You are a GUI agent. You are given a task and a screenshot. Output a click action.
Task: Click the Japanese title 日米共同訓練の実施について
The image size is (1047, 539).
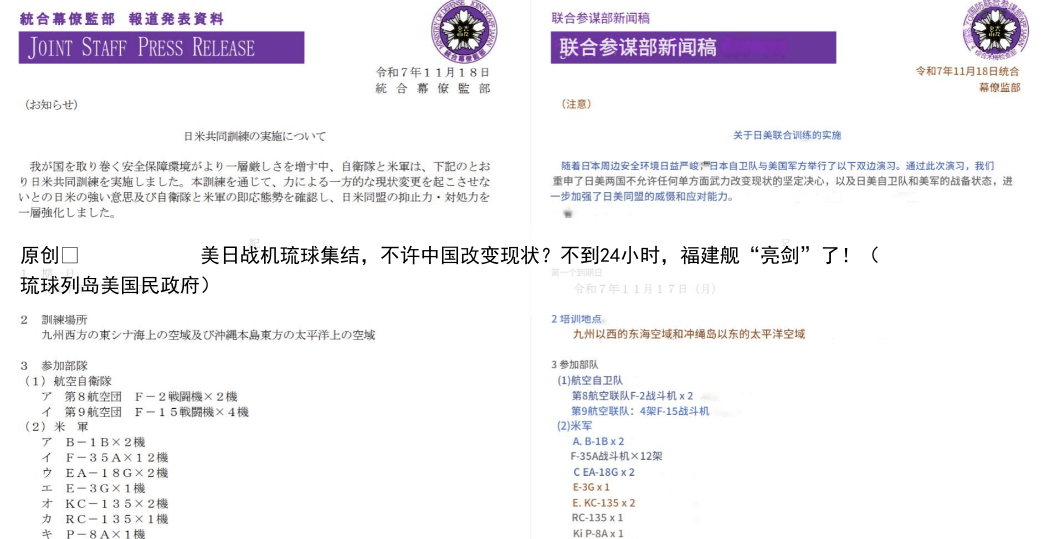coord(254,136)
